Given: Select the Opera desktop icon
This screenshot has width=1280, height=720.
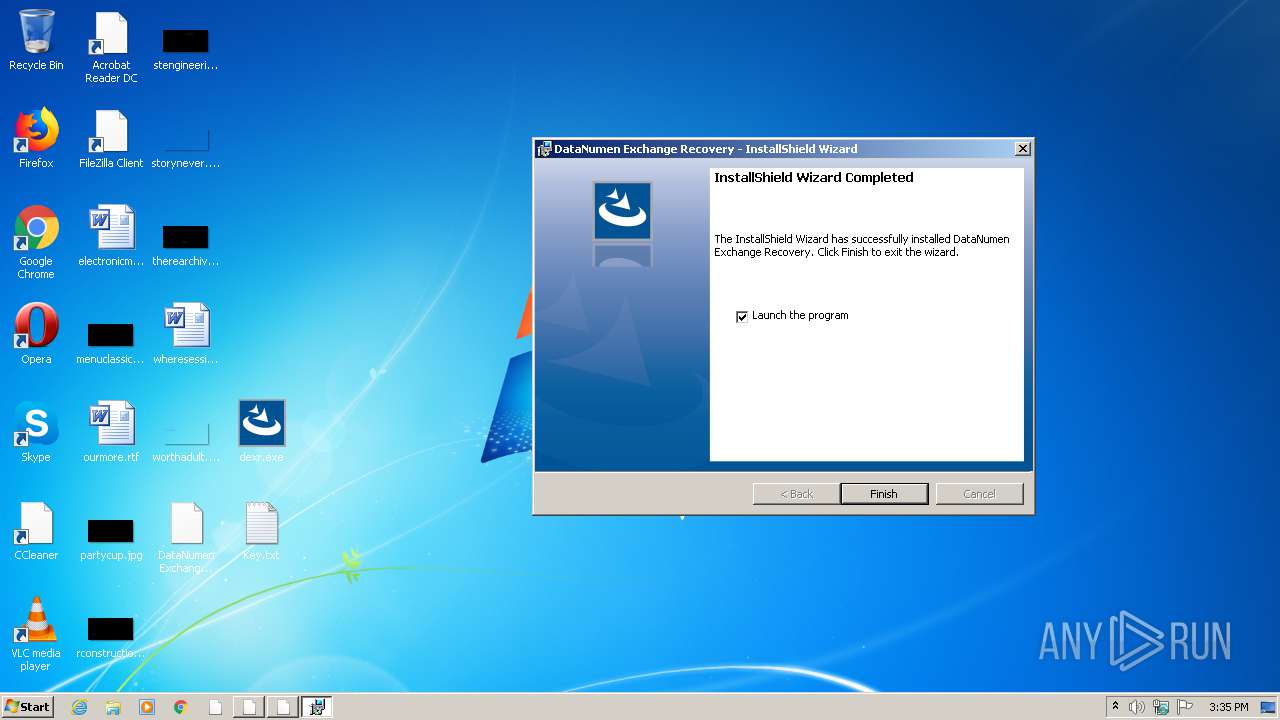Looking at the screenshot, I should point(36,335).
